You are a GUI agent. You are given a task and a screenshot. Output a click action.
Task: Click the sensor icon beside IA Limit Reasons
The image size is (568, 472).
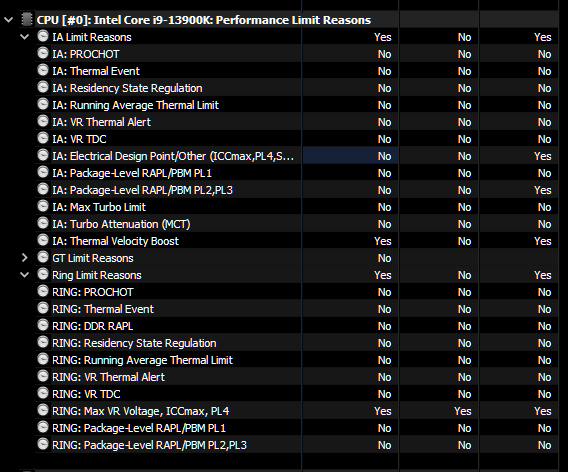[43, 37]
